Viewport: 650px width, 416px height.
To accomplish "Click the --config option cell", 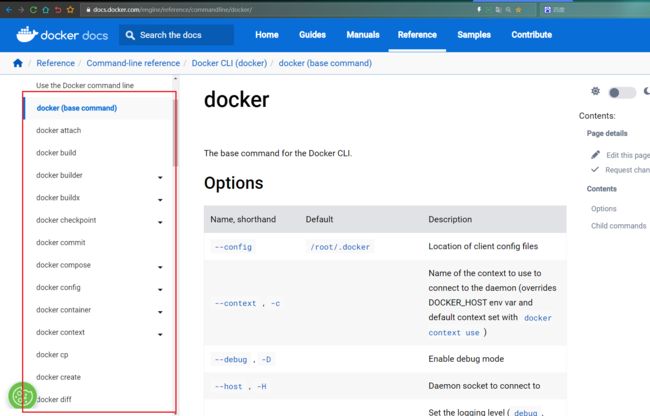I will click(233, 247).
